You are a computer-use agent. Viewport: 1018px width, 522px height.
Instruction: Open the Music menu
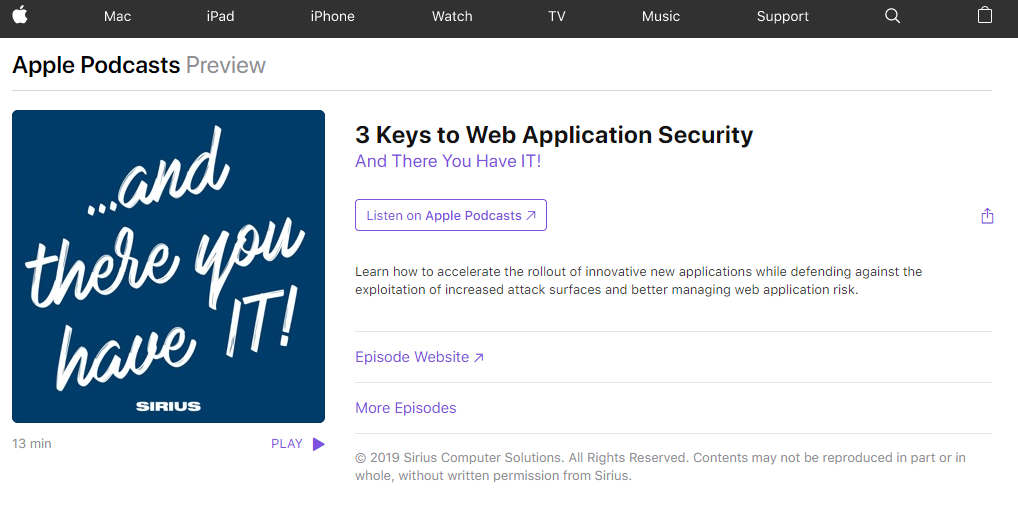[x=660, y=16]
